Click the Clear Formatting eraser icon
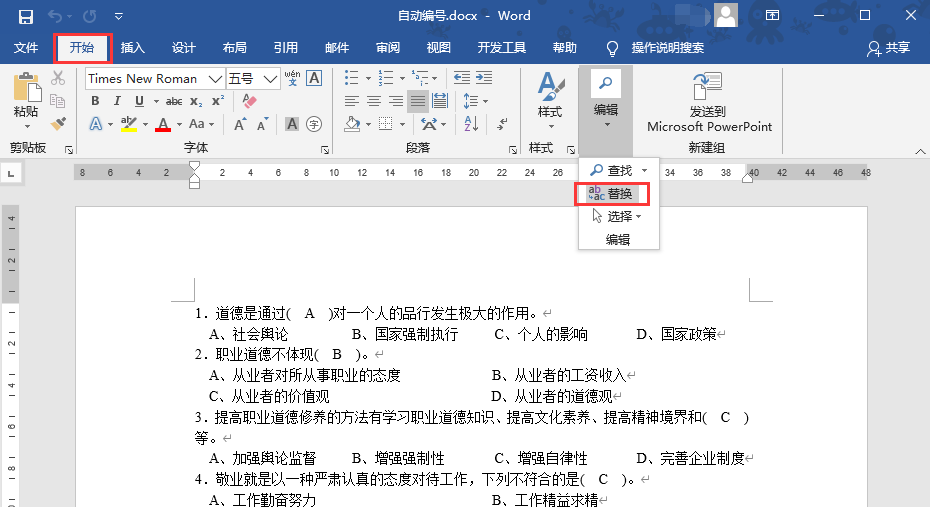This screenshot has width=930, height=507. point(250,101)
